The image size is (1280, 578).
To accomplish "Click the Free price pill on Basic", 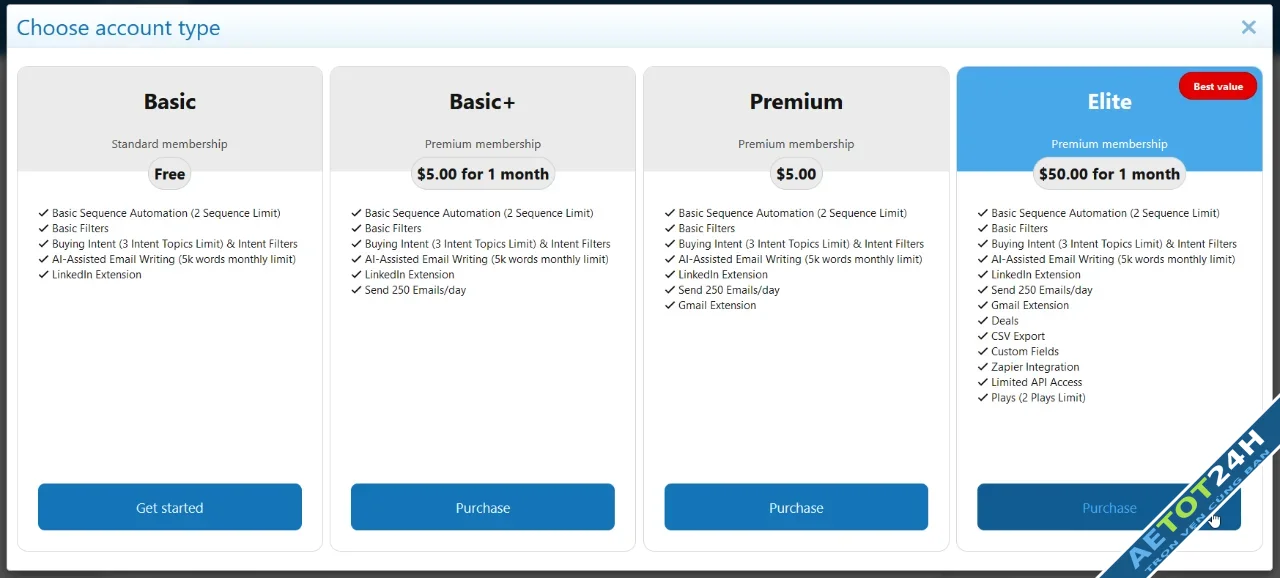I will coord(169,173).
